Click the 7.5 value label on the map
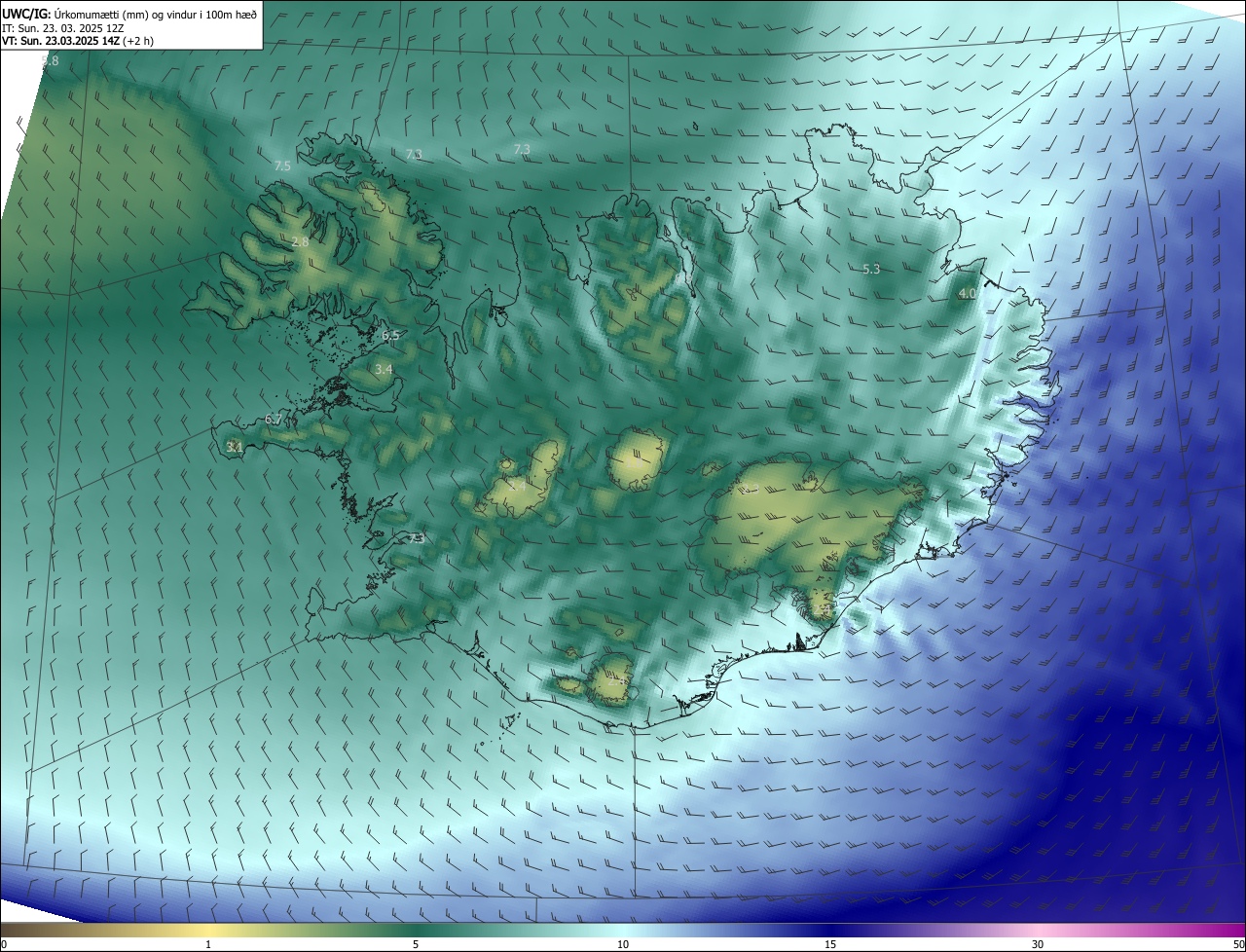This screenshot has height=952, width=1246. pos(282,166)
